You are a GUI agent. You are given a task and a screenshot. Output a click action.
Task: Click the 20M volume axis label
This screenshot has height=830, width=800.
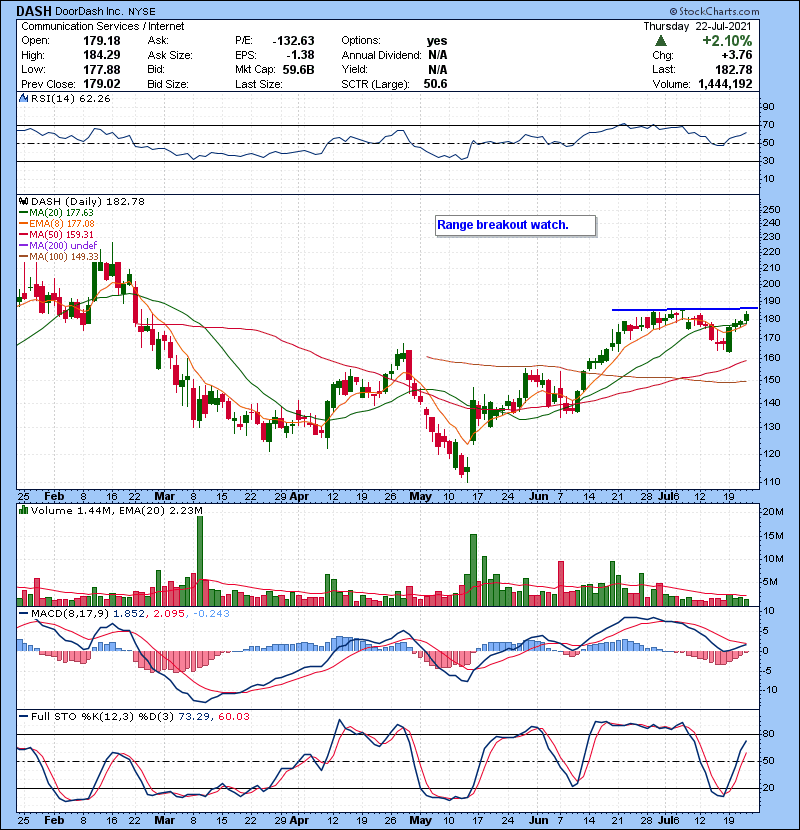point(772,511)
